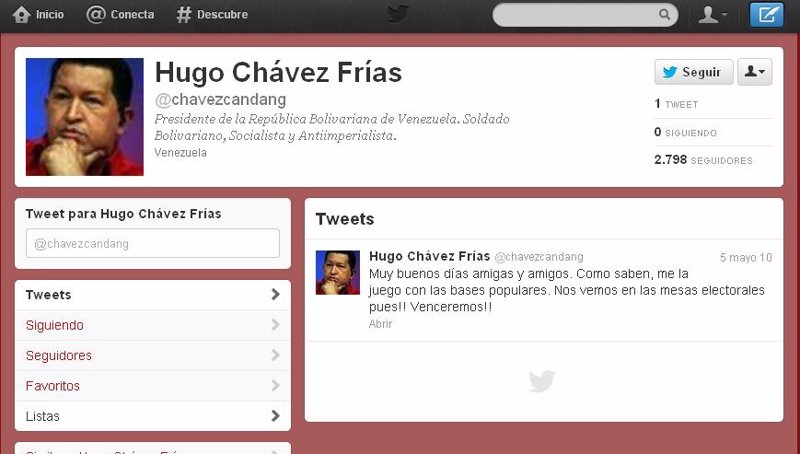Expand Listas via its chevron arrow
Image resolution: width=800 pixels, height=454 pixels.
(276, 416)
